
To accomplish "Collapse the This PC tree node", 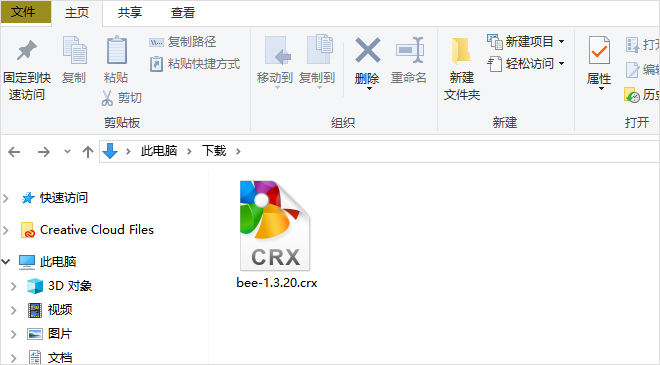I will tap(6, 262).
